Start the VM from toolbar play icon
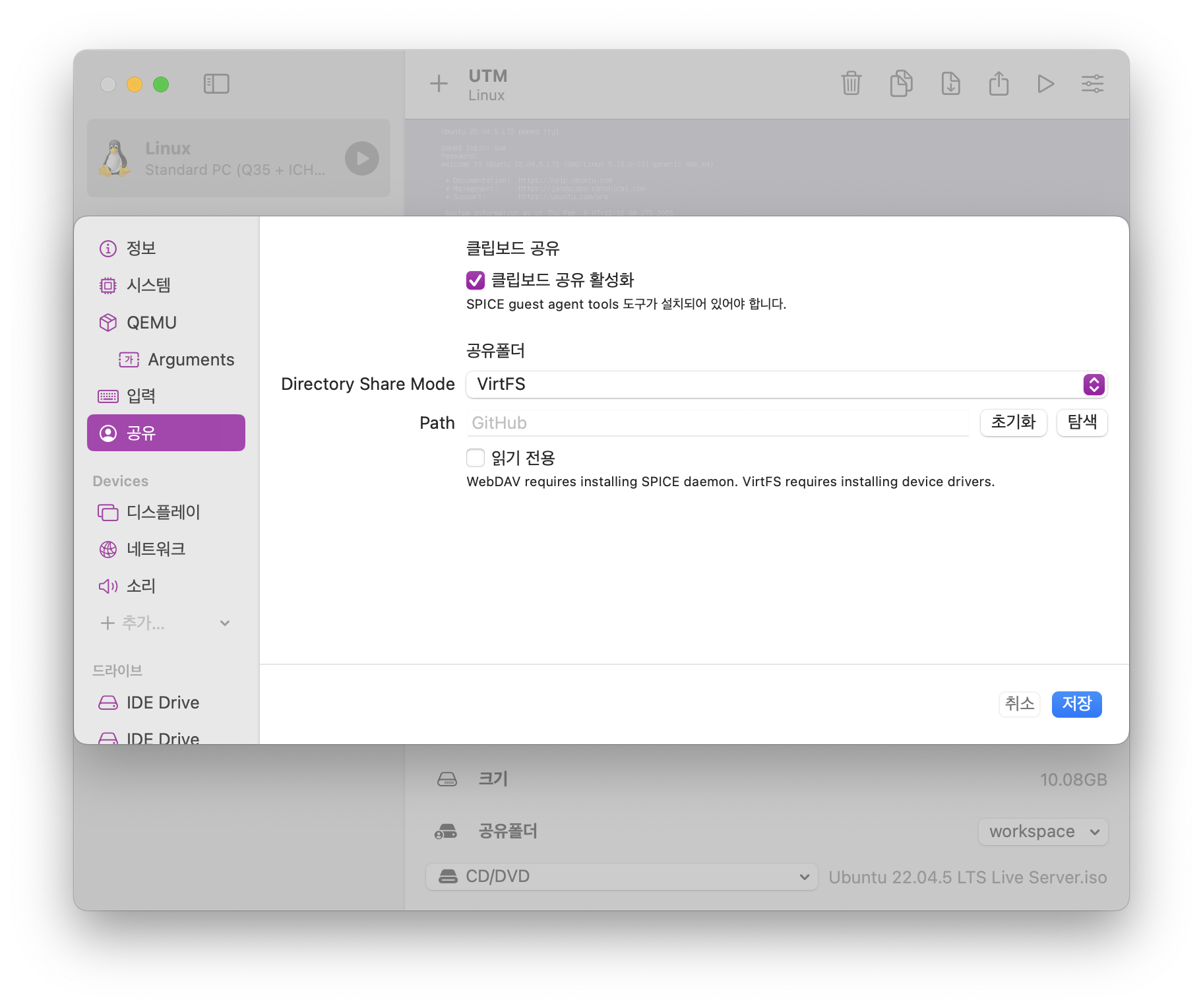 (x=1045, y=84)
